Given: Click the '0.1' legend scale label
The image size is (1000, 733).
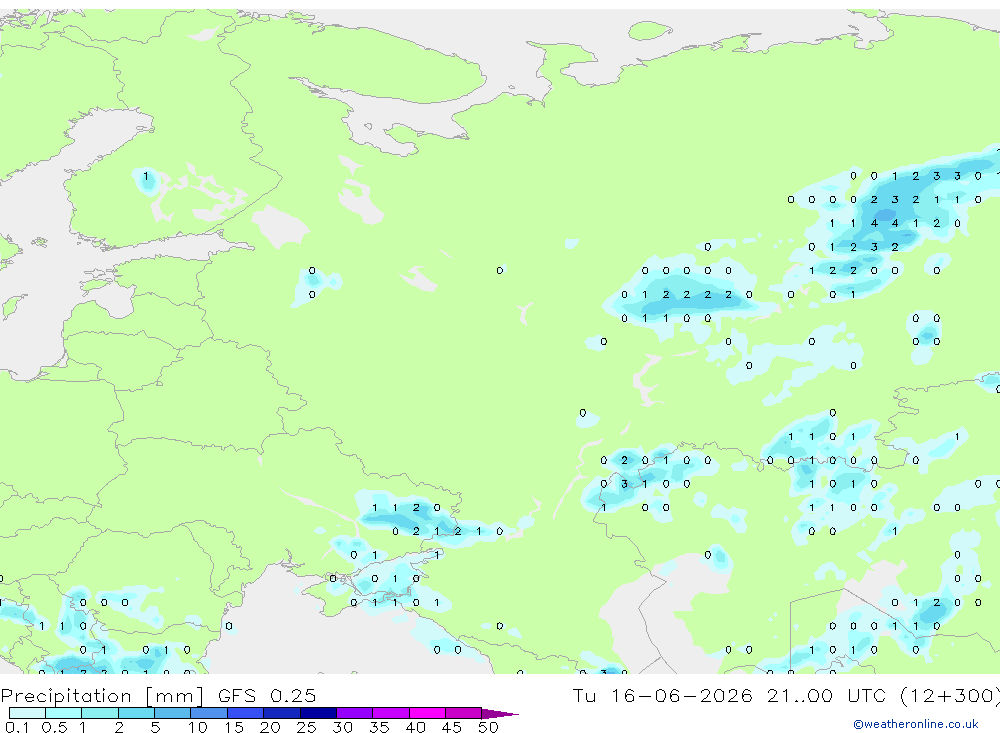Looking at the screenshot, I should (x=17, y=727).
